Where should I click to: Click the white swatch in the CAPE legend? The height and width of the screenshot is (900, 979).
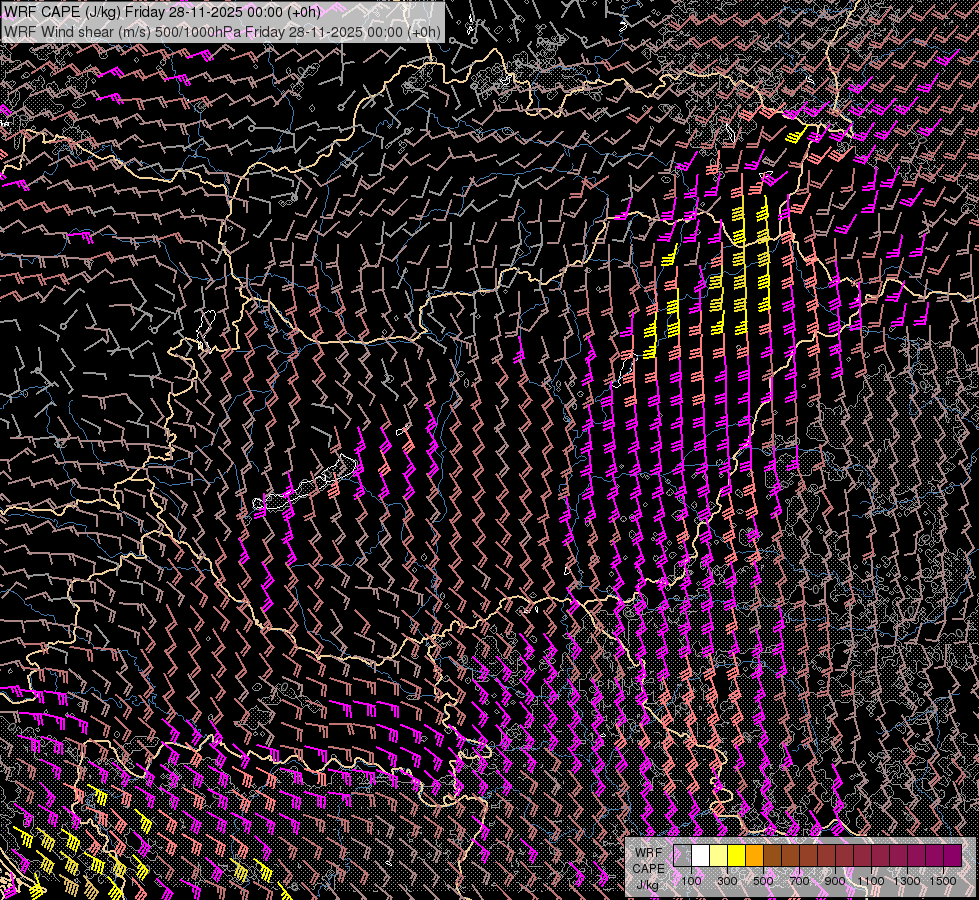(x=701, y=855)
